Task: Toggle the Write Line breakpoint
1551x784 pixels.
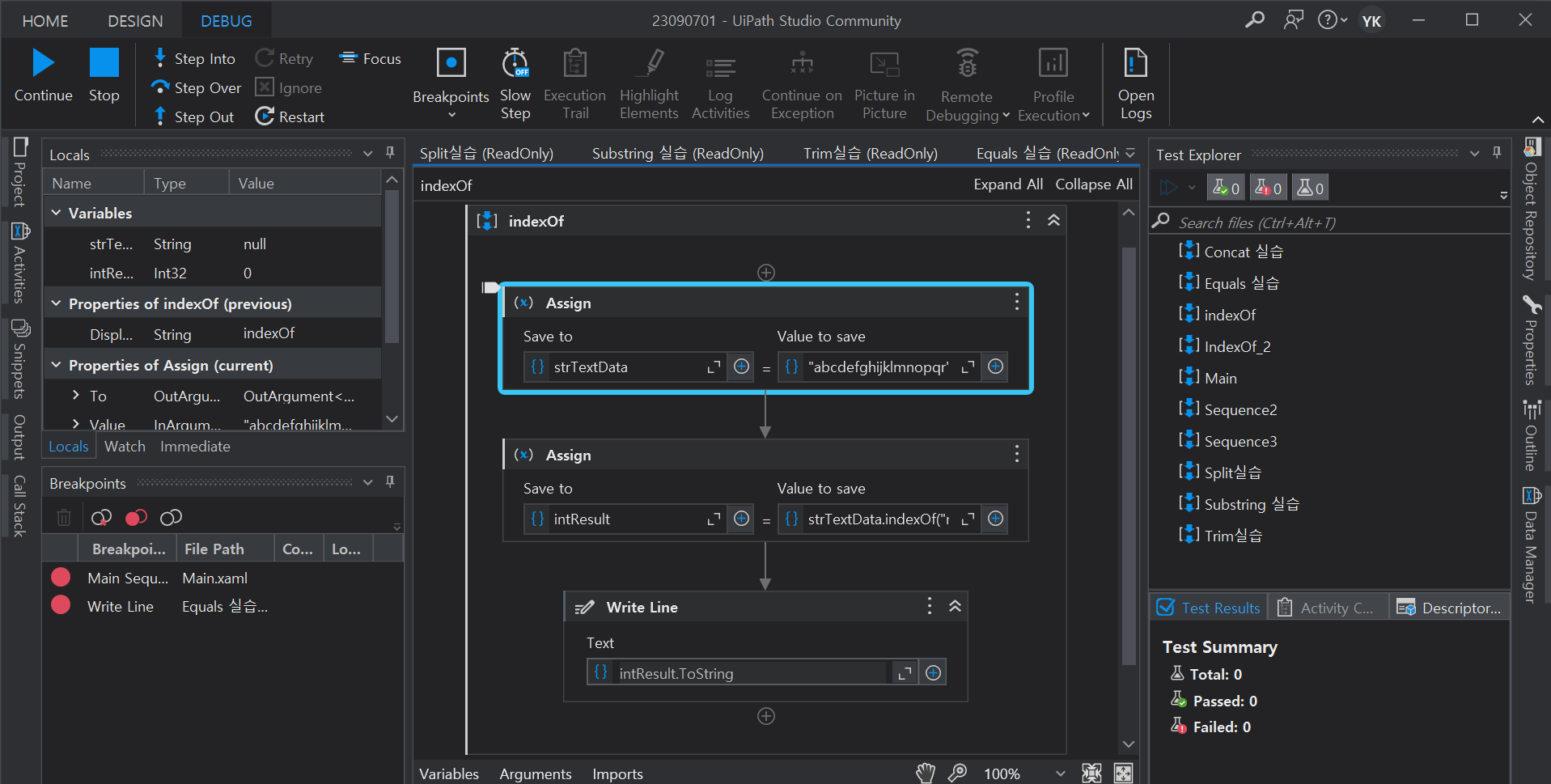Action: 61,605
